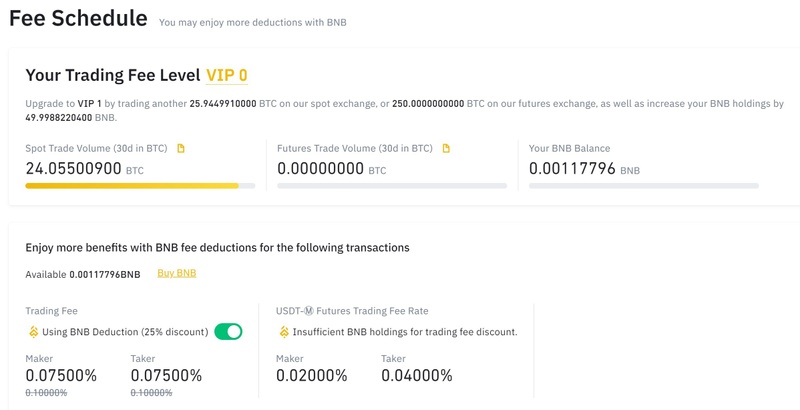Click the USDT-M Futures Trading Fee Rate label

tap(352, 311)
